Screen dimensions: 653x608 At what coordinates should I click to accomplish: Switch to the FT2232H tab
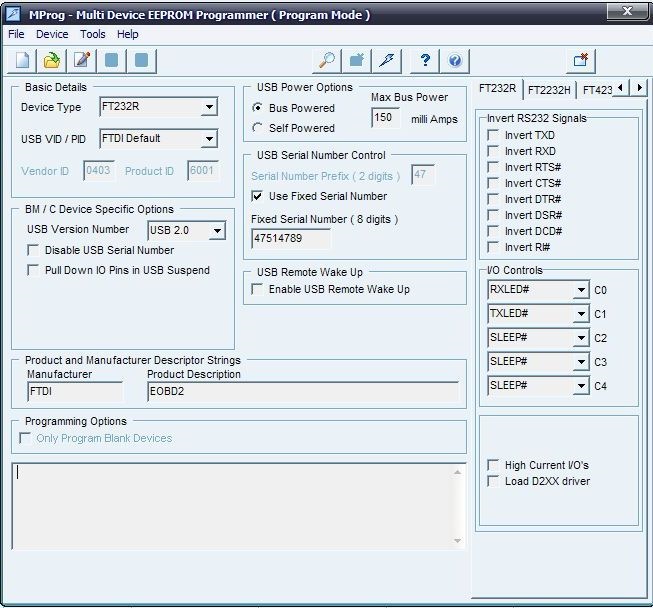(x=549, y=90)
